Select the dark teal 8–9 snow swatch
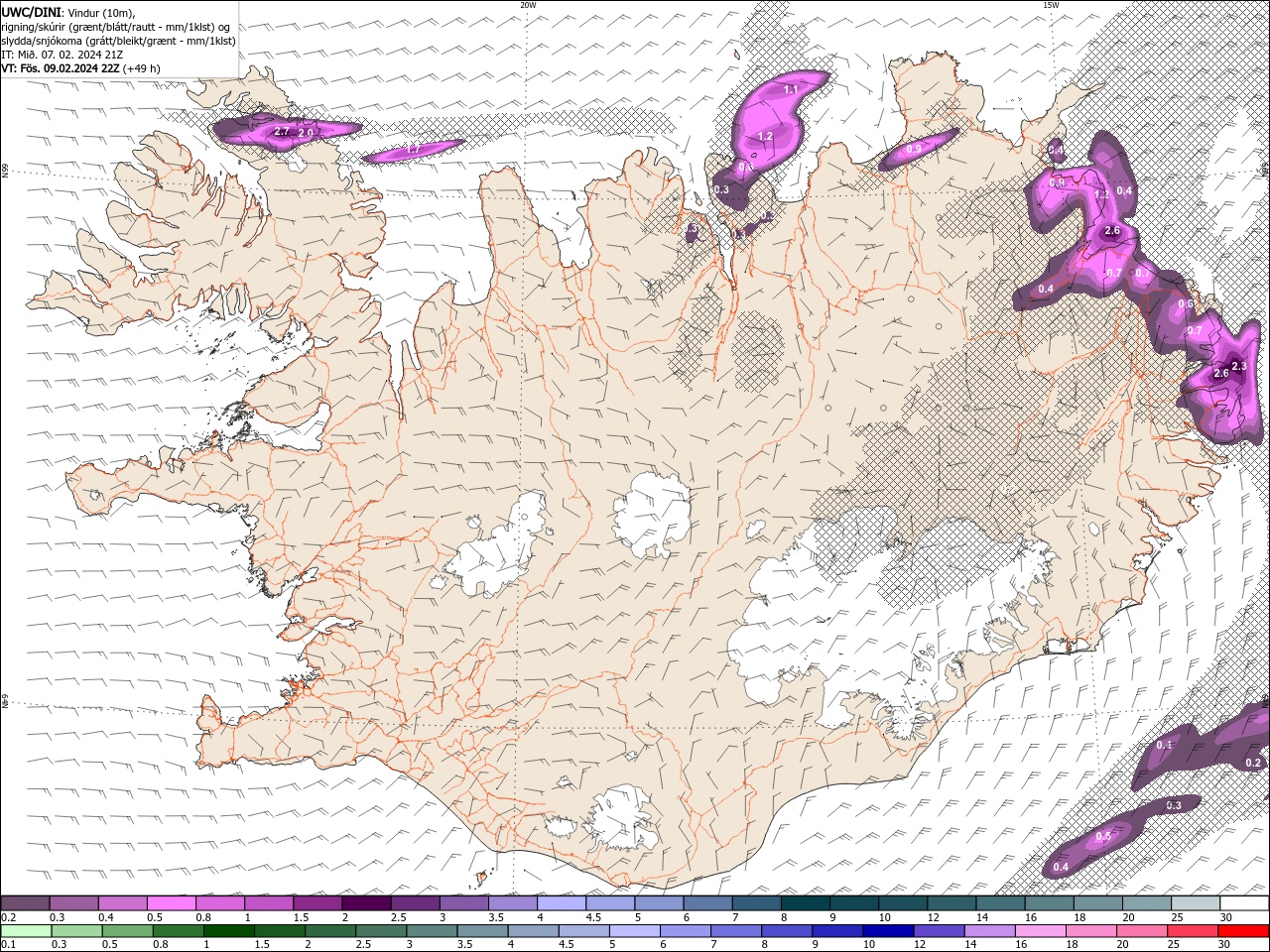The height and width of the screenshot is (952, 1270). (807, 903)
